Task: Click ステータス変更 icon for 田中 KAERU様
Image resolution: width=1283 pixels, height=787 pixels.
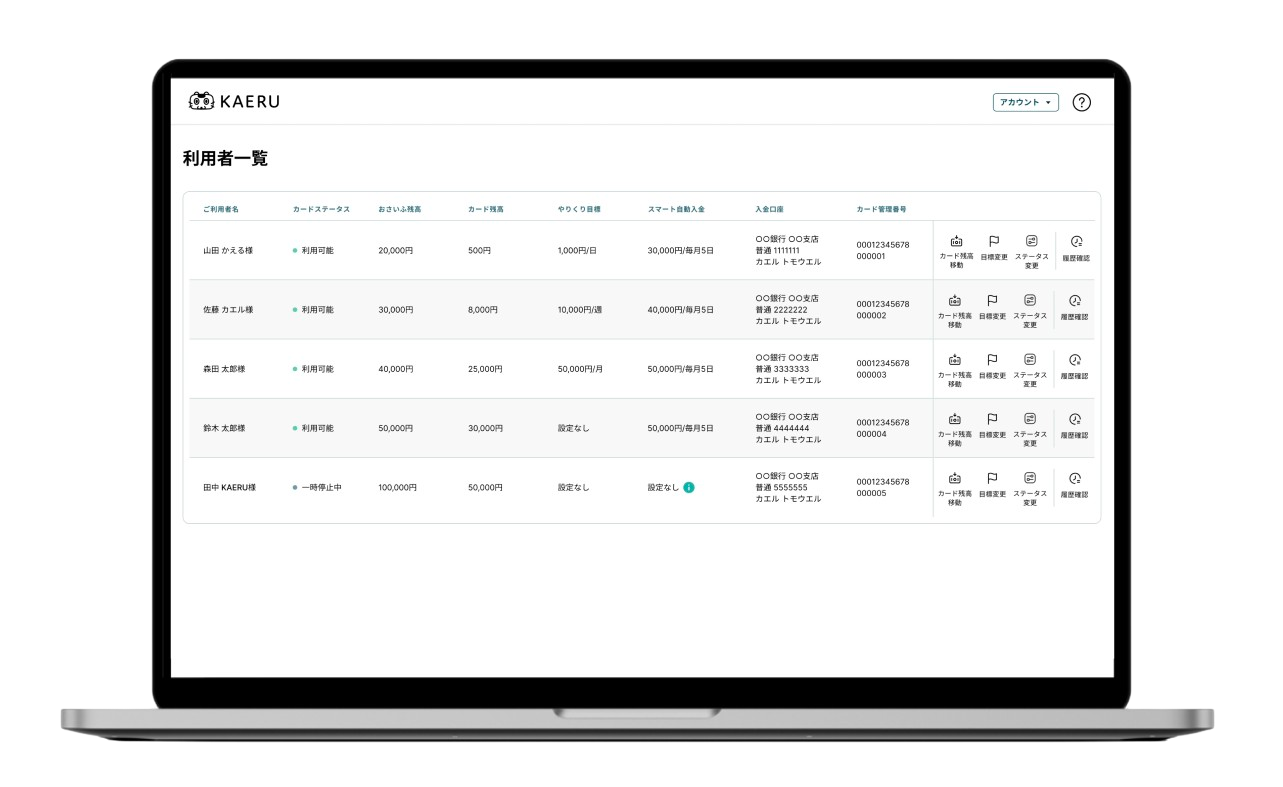Action: tap(1030, 478)
